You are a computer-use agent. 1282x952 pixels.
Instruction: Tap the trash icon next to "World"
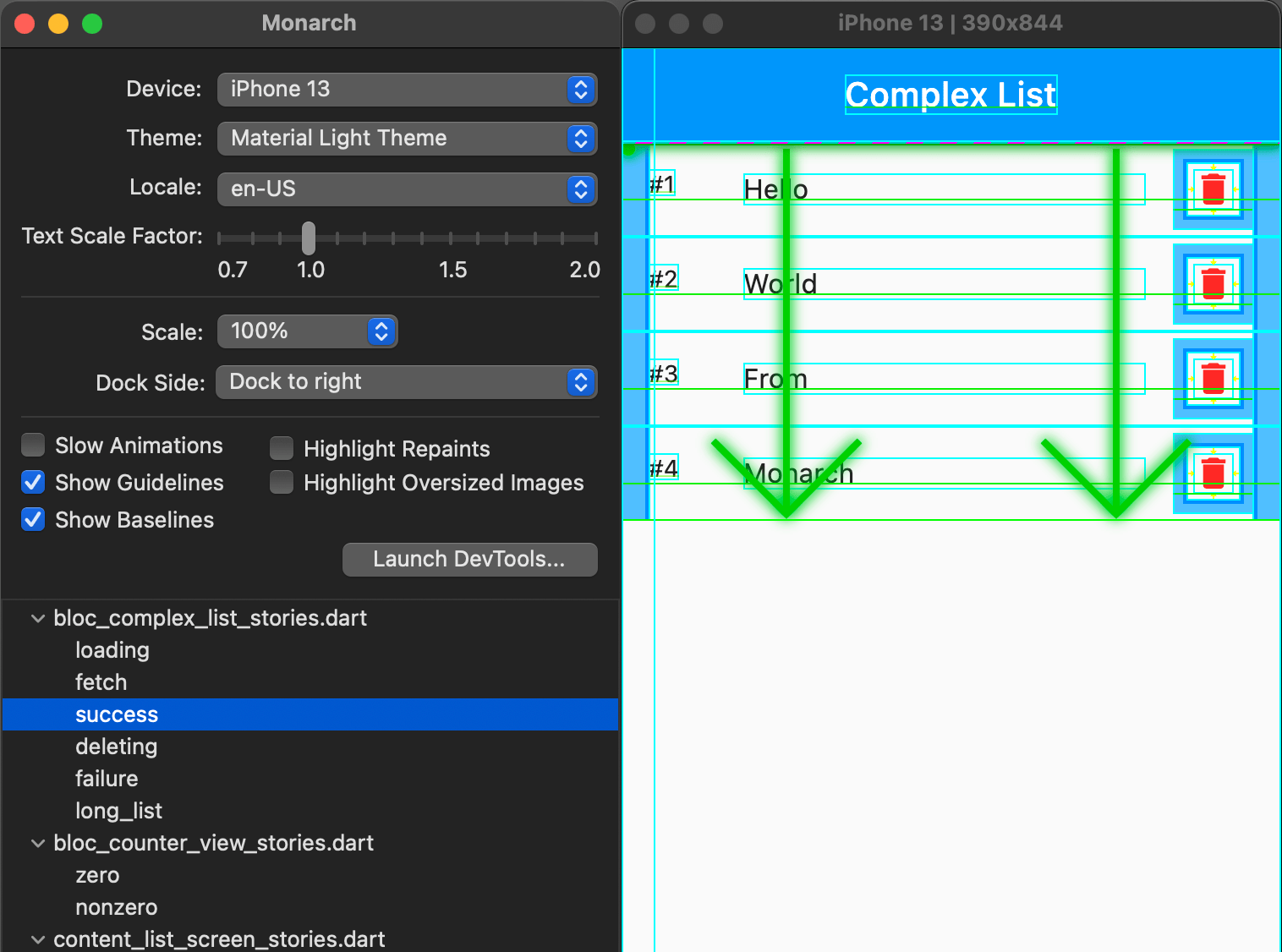(1213, 283)
